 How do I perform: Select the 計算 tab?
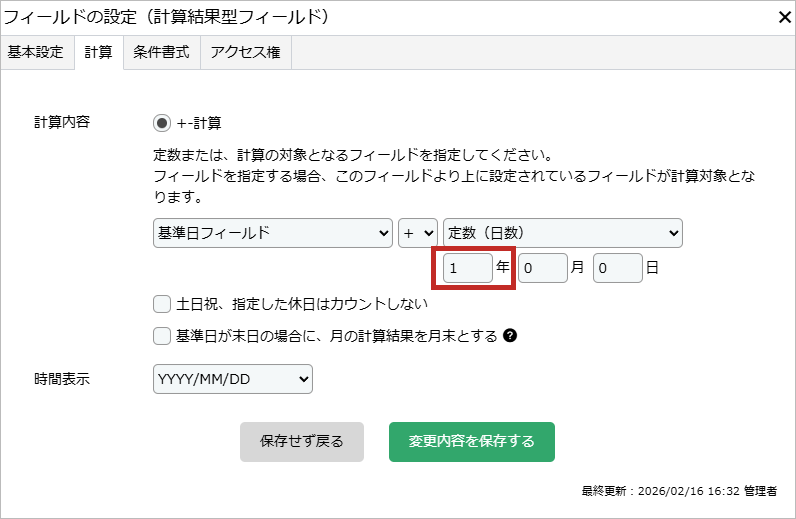[x=98, y=53]
